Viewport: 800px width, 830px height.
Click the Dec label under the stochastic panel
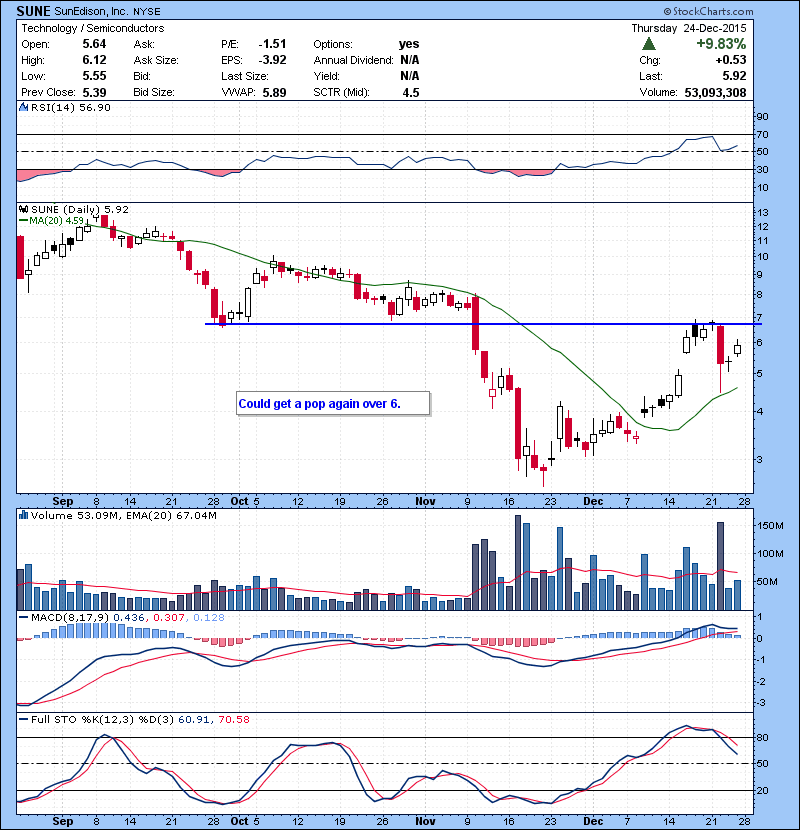click(x=593, y=821)
